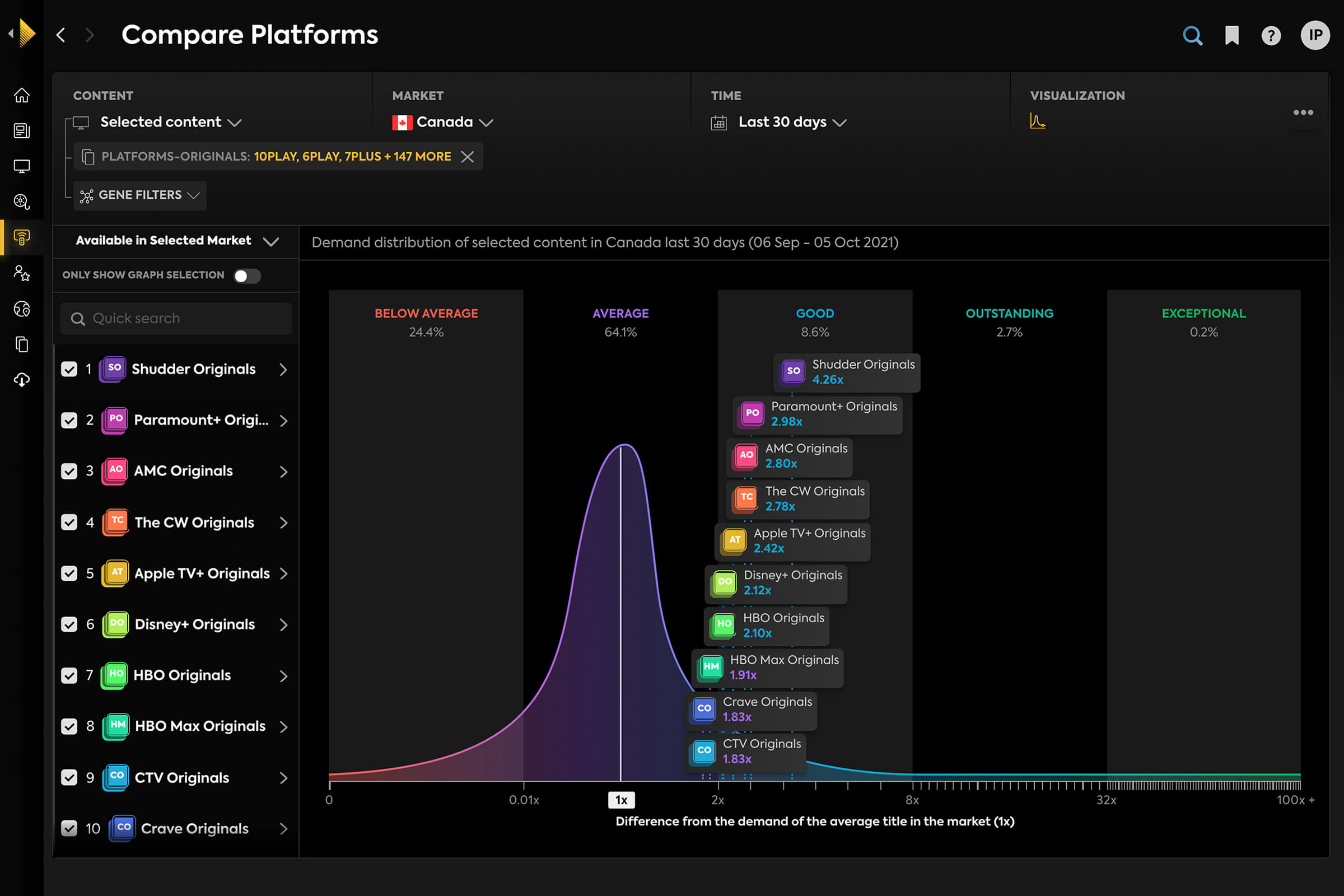1344x896 pixels.
Task: Open the film reel search sidebar icon
Action: (22, 202)
